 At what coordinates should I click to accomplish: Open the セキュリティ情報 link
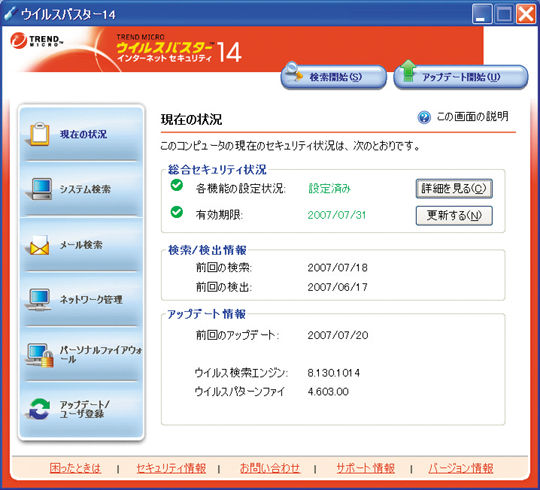tap(171, 468)
